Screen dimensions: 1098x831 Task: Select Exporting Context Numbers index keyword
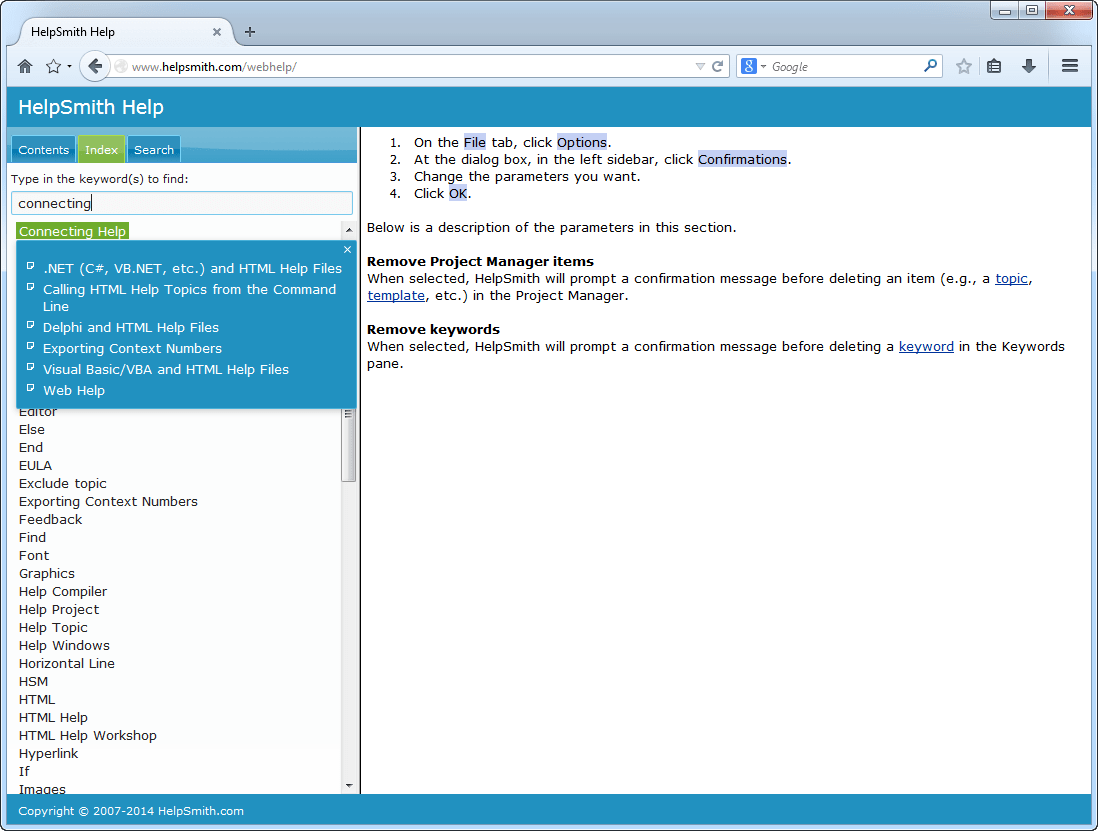click(108, 501)
